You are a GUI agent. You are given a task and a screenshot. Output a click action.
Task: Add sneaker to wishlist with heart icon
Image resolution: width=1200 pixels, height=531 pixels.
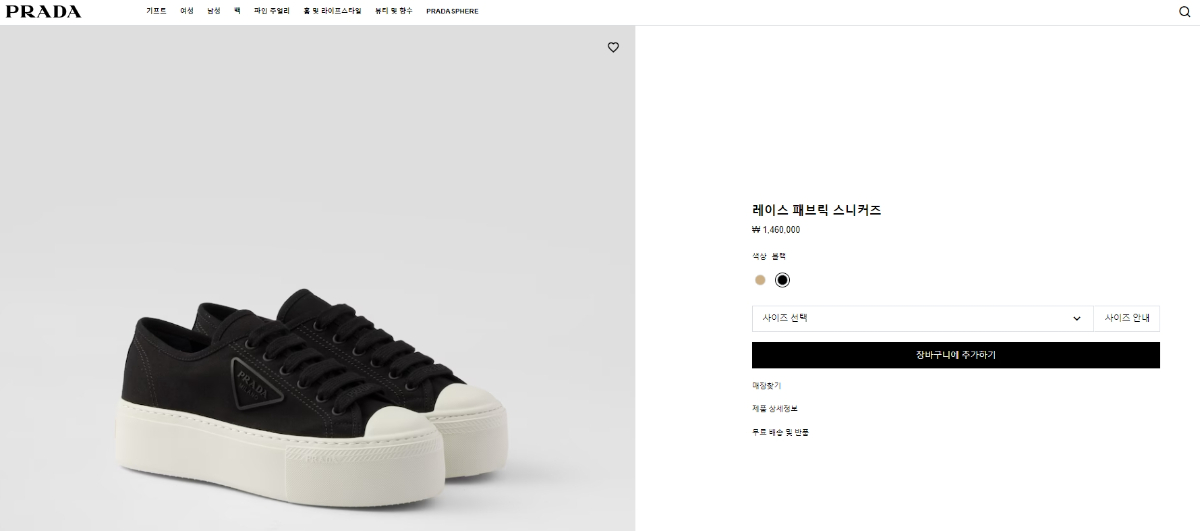pos(613,47)
